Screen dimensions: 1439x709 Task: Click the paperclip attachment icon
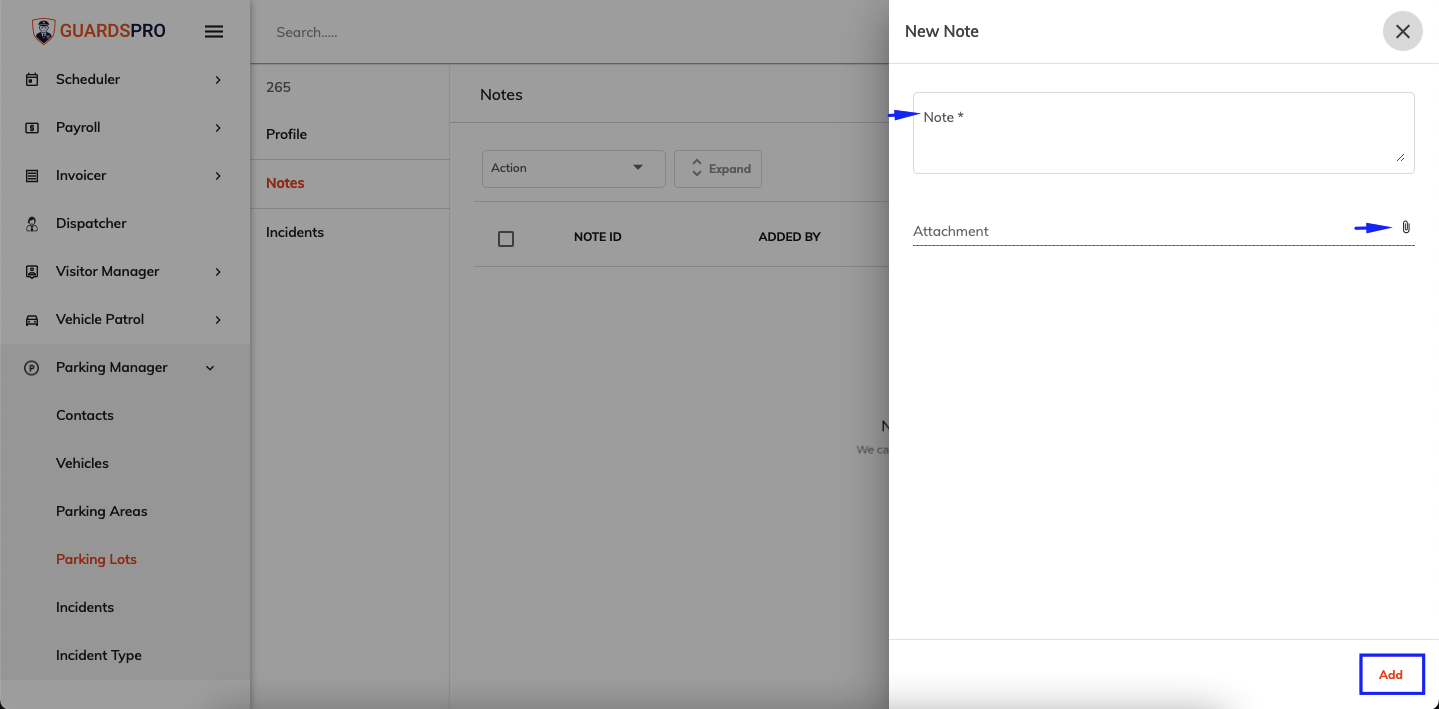[x=1406, y=228]
